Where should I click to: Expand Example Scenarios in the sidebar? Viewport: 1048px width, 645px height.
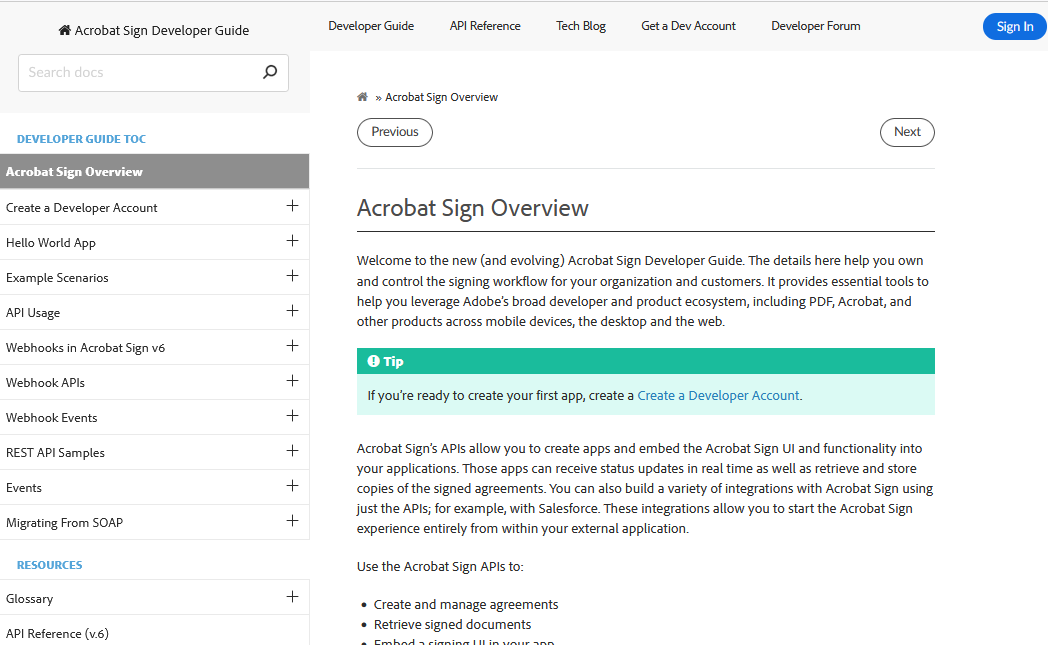pos(292,277)
